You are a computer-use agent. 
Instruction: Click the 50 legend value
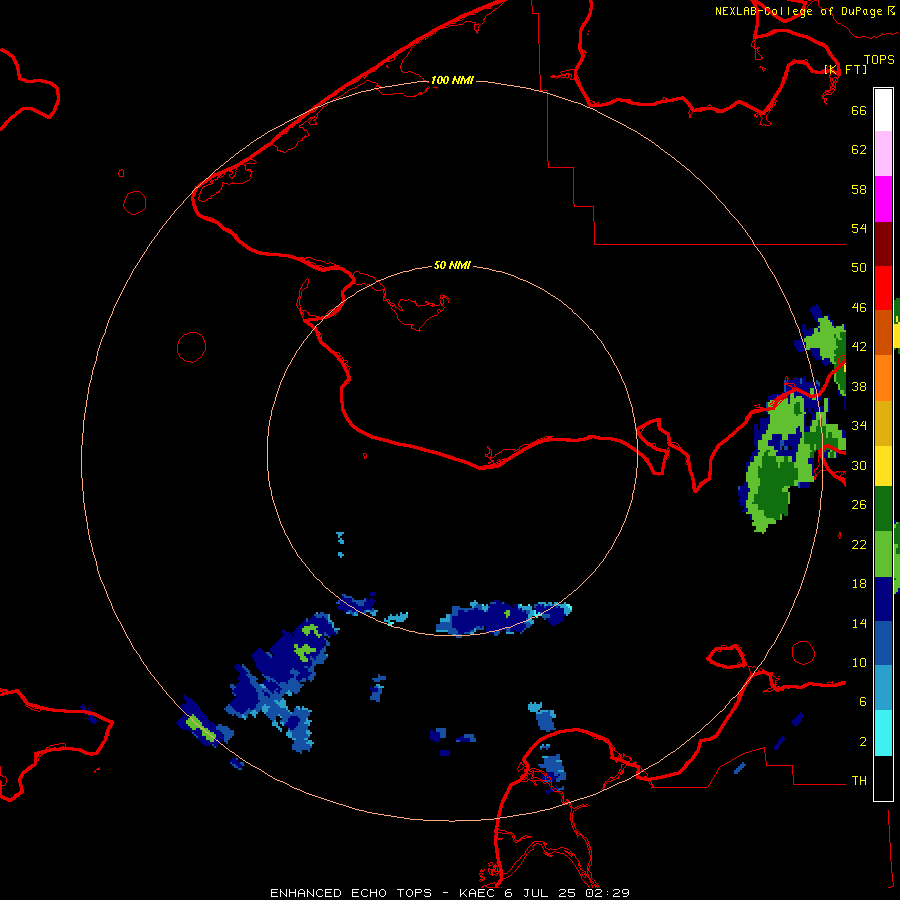coord(859,268)
